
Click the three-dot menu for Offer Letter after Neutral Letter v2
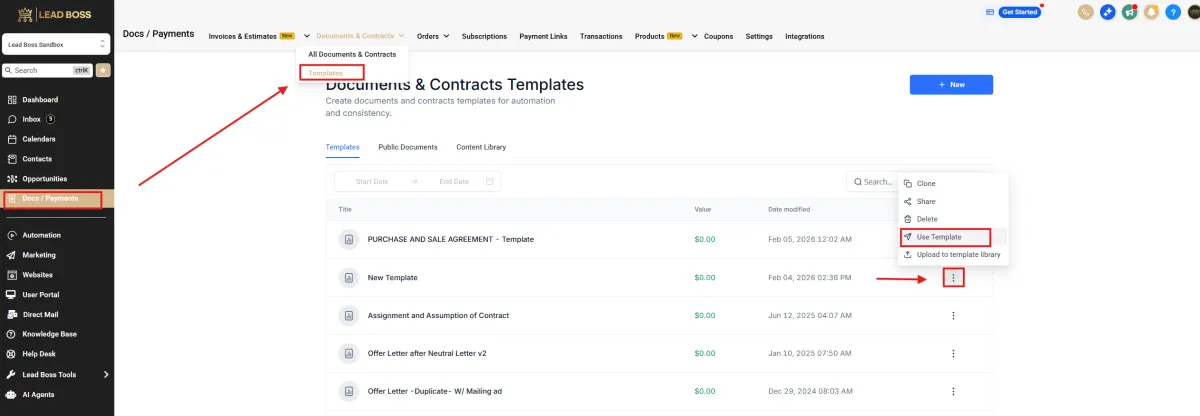tap(953, 353)
